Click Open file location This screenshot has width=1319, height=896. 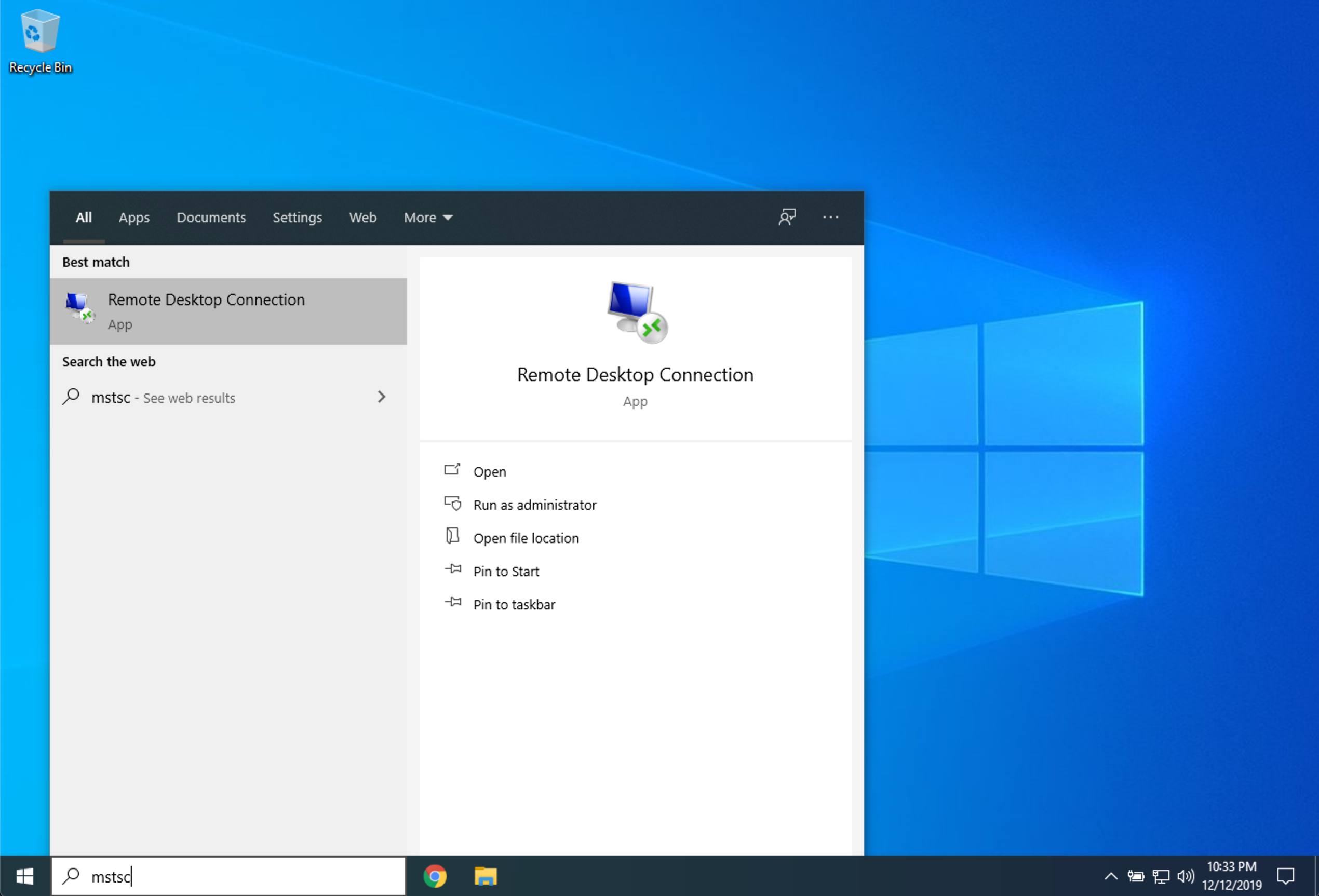click(x=526, y=538)
